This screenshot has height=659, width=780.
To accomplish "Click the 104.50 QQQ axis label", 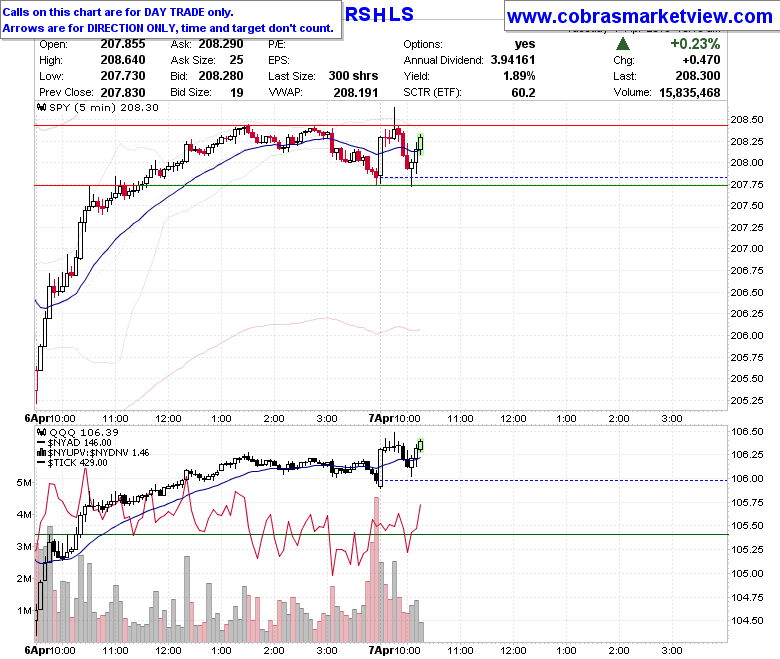I will 747,621.
